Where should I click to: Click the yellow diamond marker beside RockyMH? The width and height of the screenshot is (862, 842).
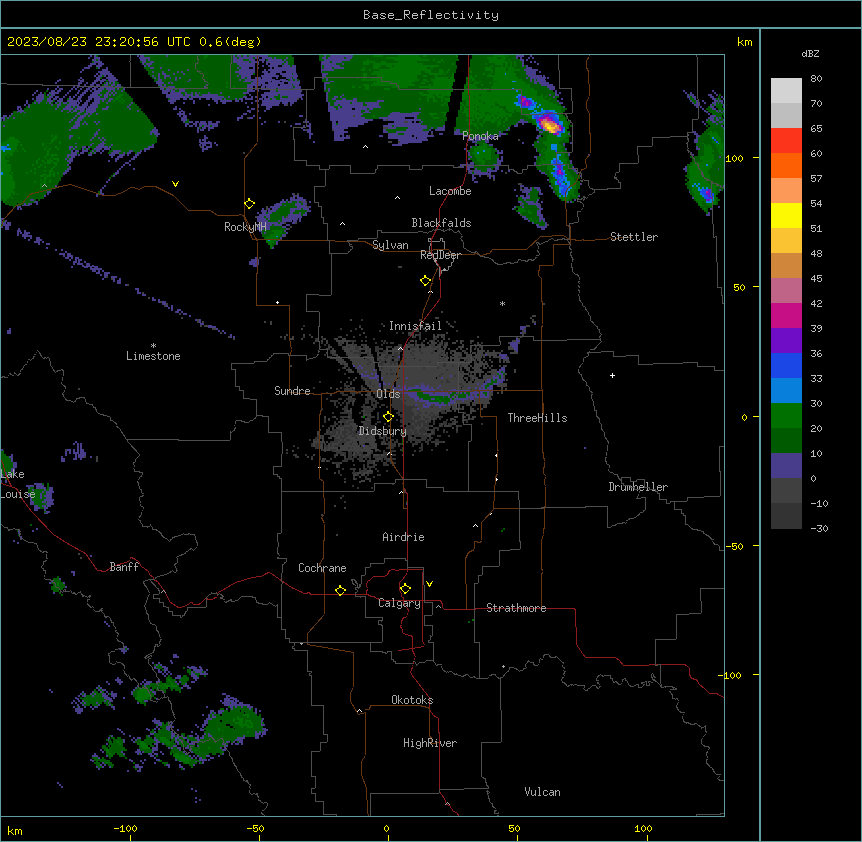tap(249, 204)
